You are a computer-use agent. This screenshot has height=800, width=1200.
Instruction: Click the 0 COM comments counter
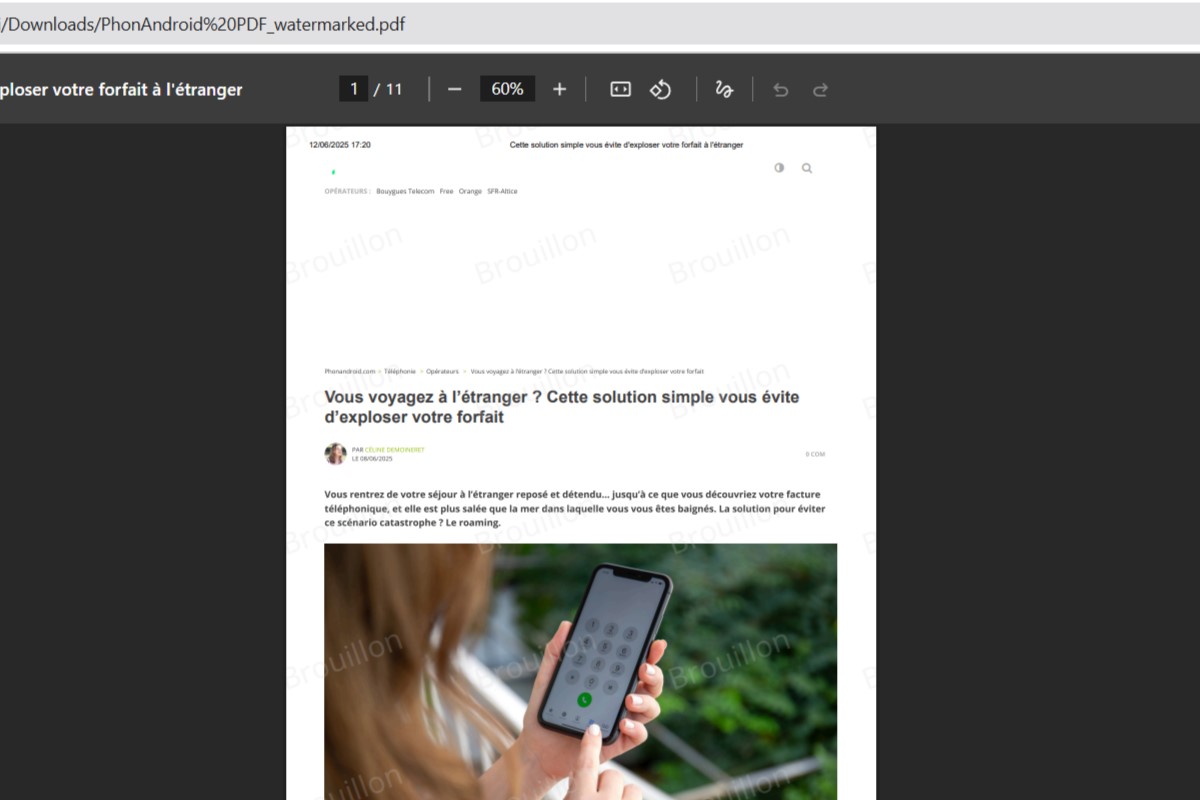pyautogui.click(x=815, y=454)
